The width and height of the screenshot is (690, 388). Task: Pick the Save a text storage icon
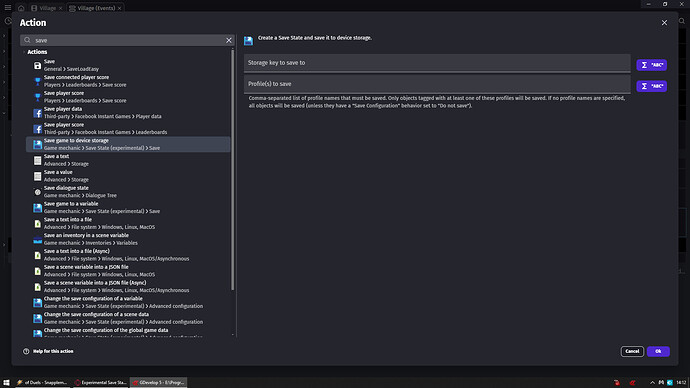coord(37,161)
